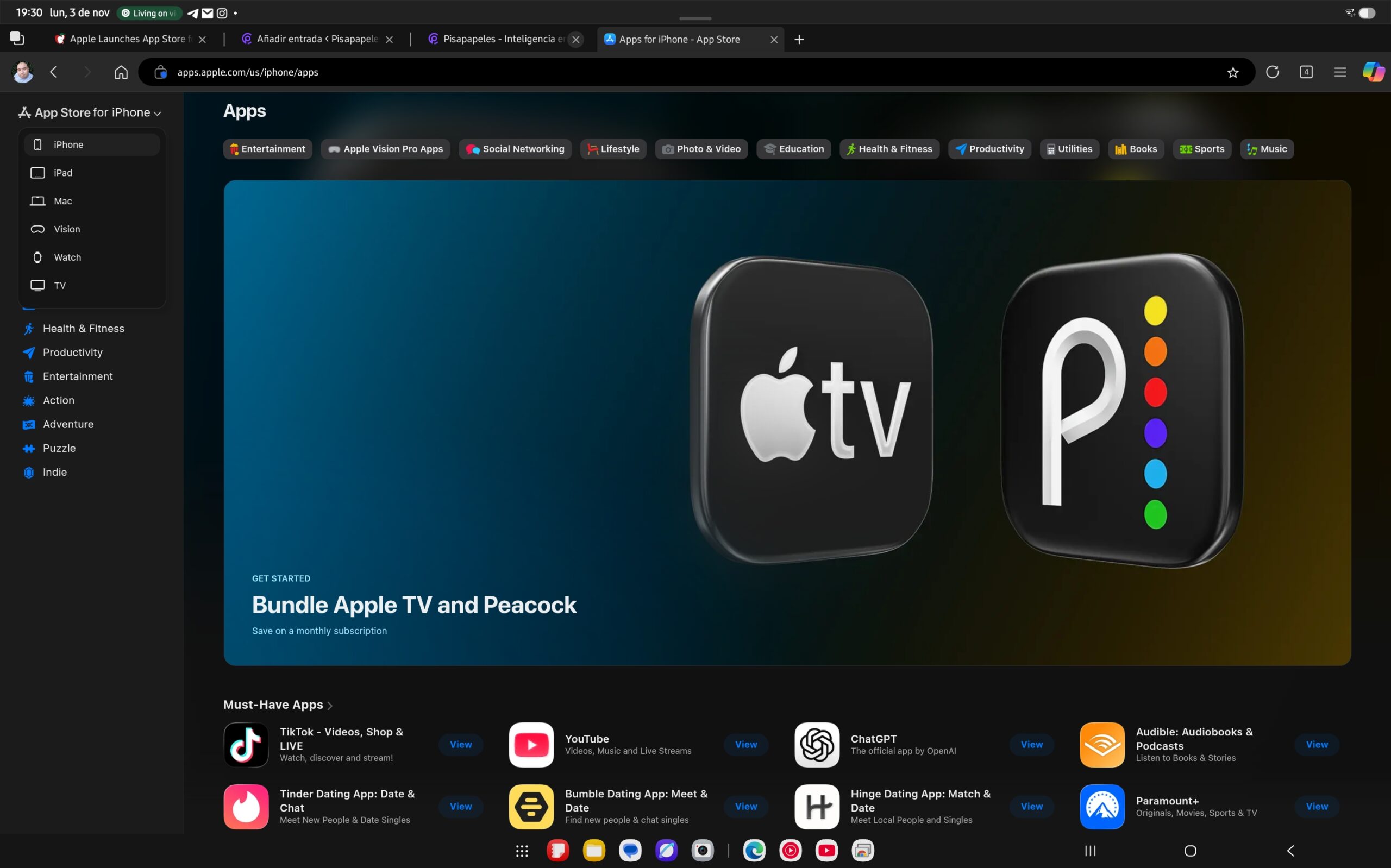Image resolution: width=1391 pixels, height=868 pixels.
Task: Bookmark the page with the star icon
Action: 1232,72
